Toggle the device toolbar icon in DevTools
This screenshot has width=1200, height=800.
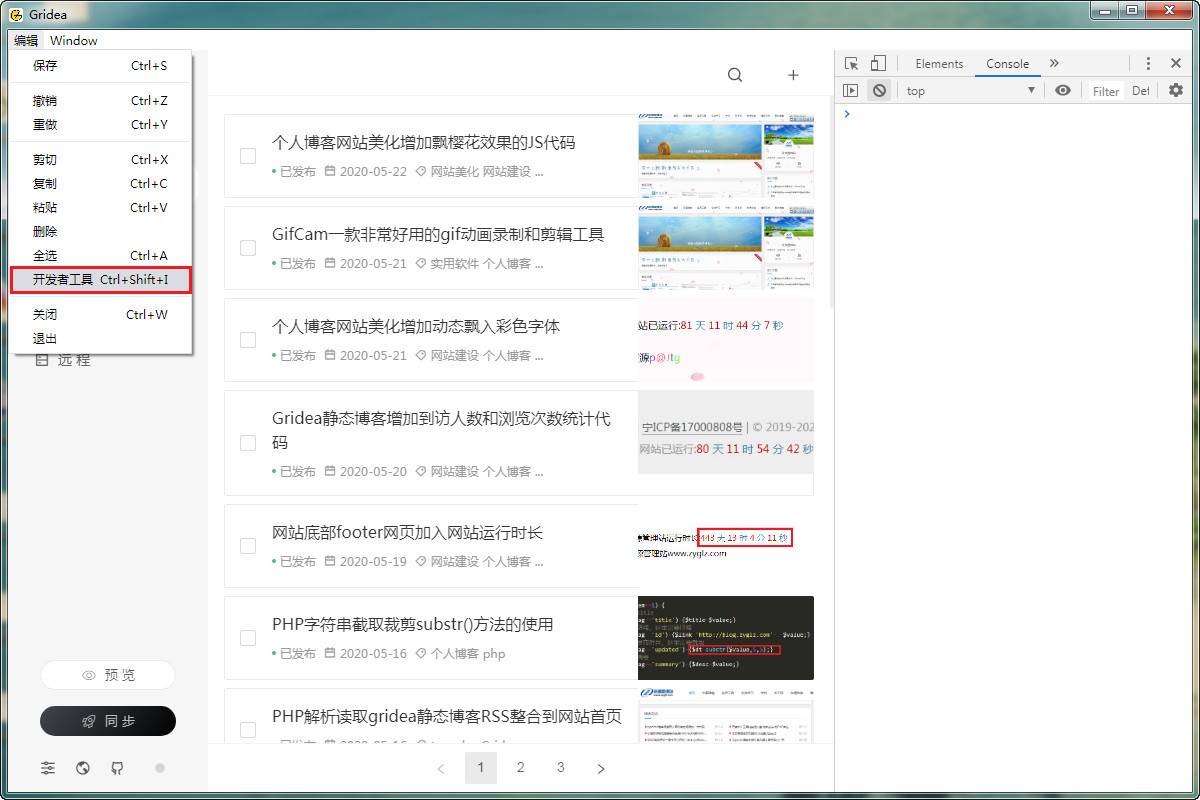(x=877, y=63)
